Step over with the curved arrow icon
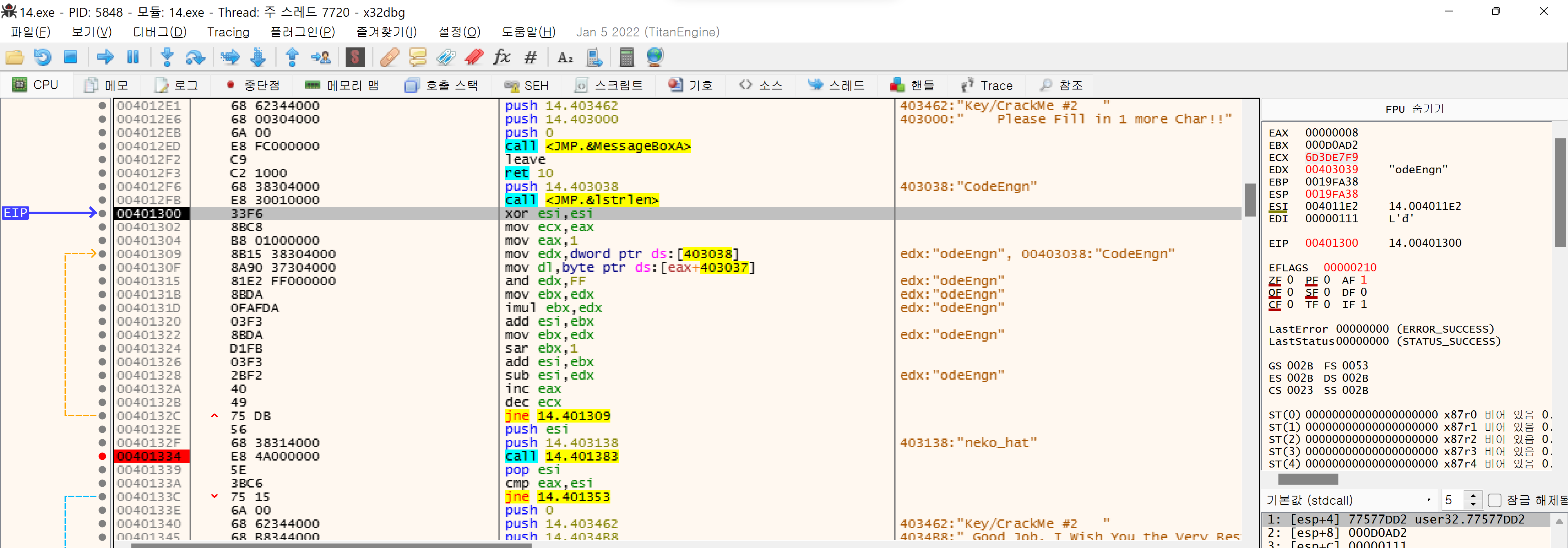1568x548 pixels. tap(195, 57)
